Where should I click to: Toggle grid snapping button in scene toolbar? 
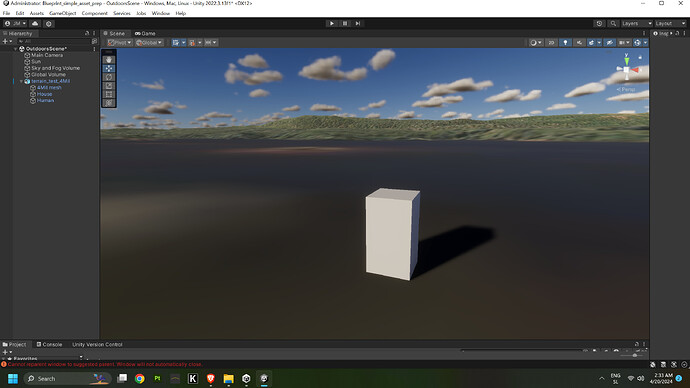192,43
